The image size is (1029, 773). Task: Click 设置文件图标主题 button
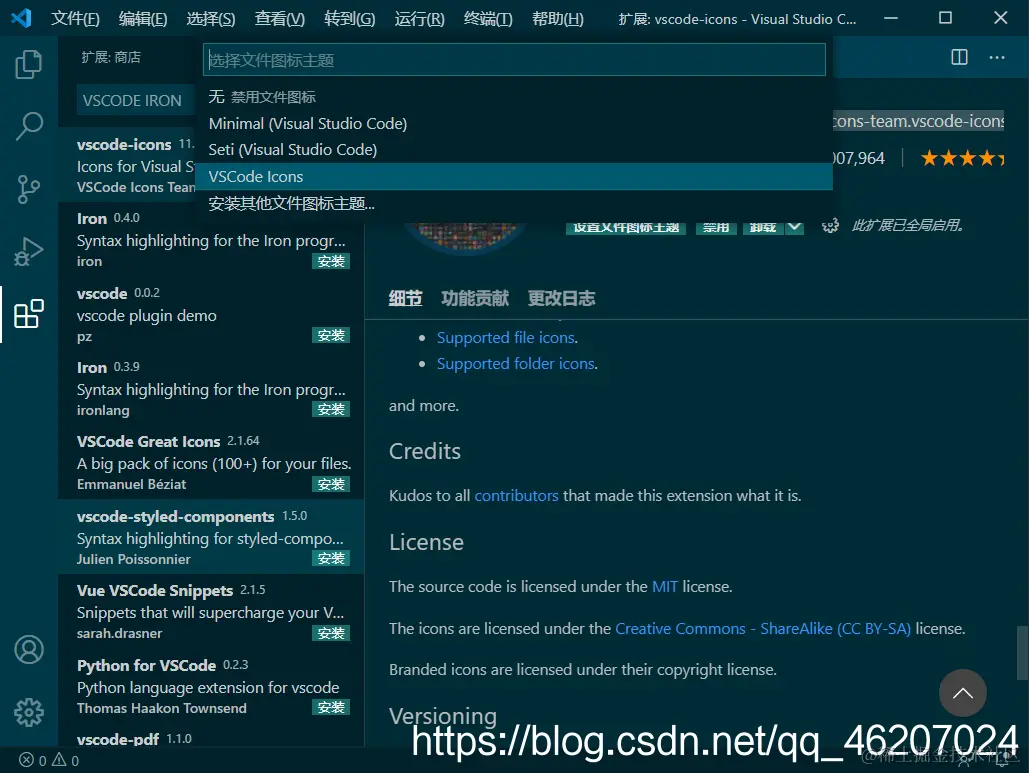[626, 227]
